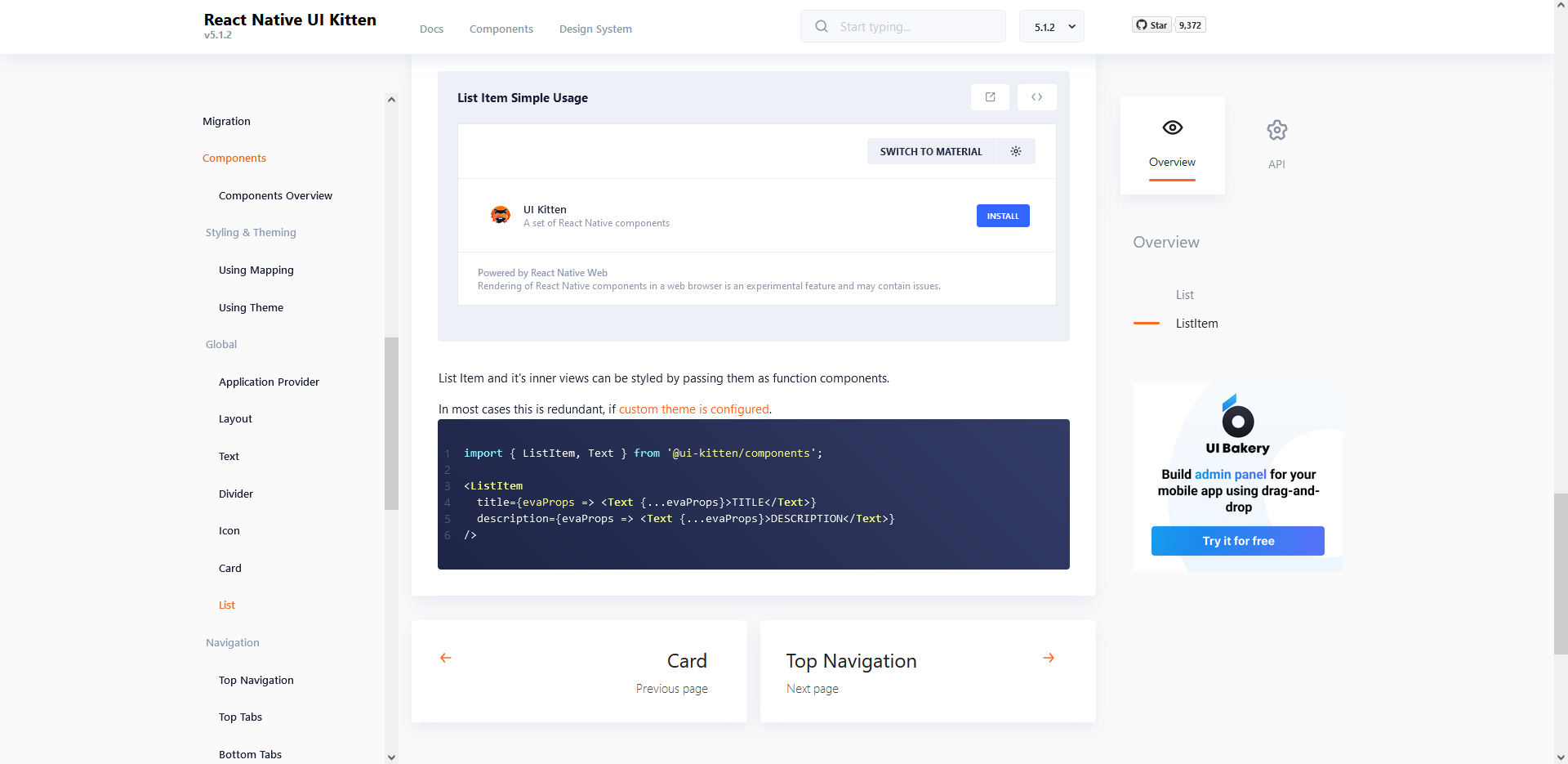
Task: Click the left arrow to previous page
Action: (446, 658)
